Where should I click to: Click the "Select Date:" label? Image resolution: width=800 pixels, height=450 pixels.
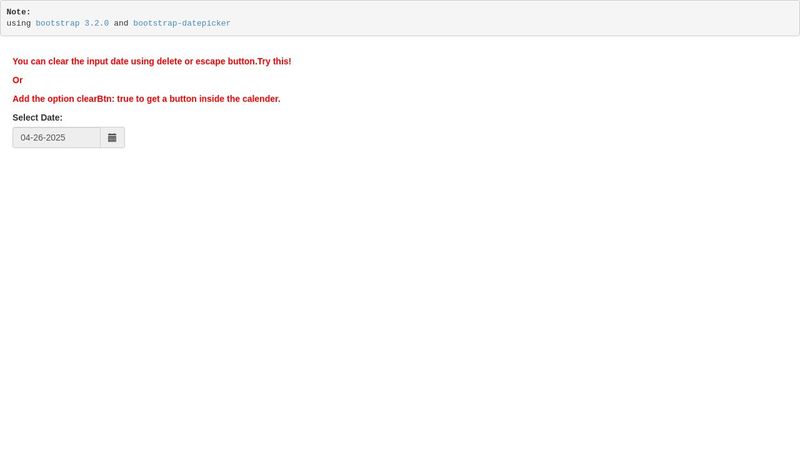coord(37,117)
